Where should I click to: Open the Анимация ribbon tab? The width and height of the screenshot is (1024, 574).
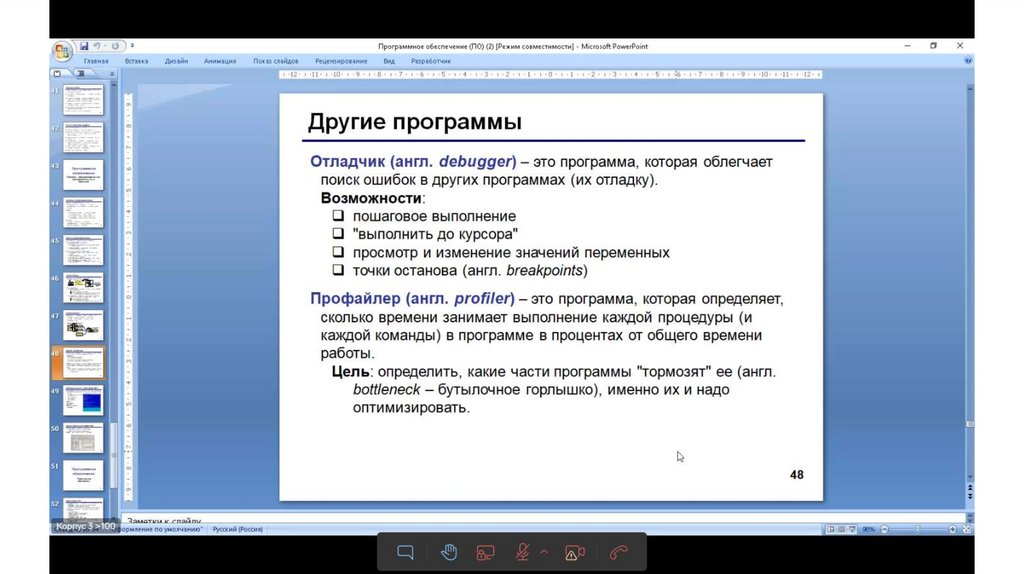point(220,61)
